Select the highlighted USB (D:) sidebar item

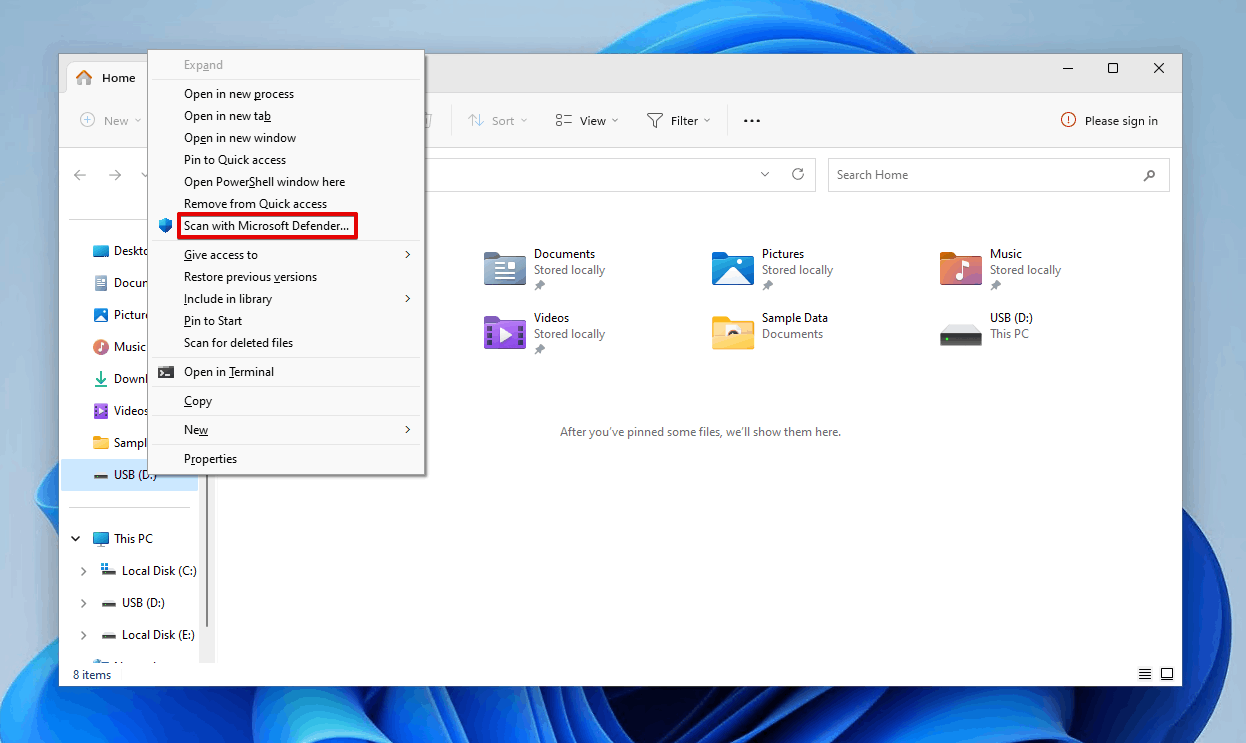coord(129,475)
